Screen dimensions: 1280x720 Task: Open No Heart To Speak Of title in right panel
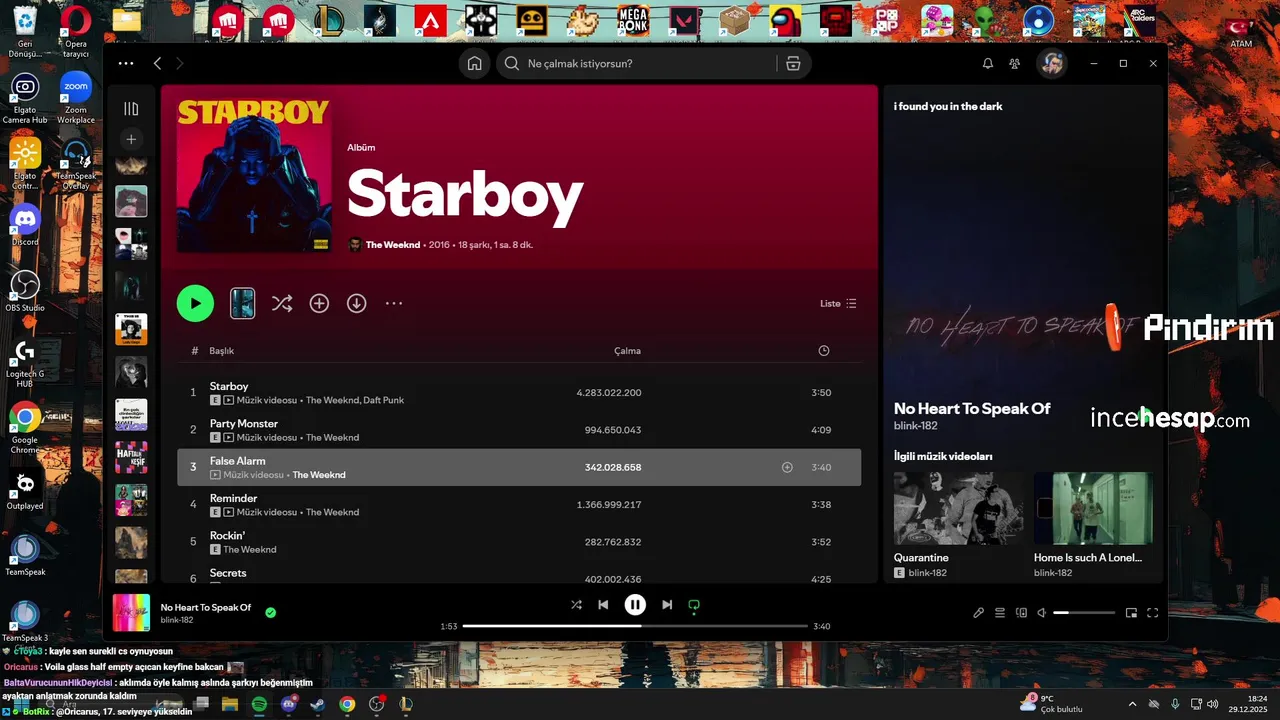(972, 408)
